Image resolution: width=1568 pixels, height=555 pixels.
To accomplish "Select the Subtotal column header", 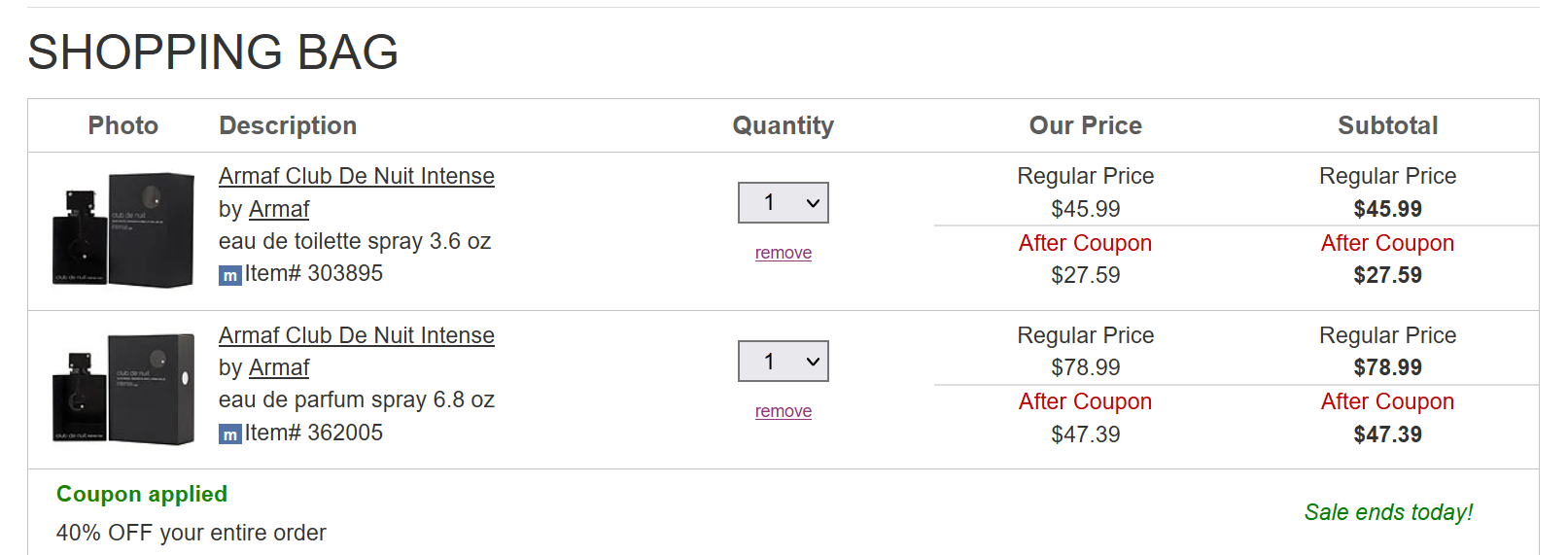I will pyautogui.click(x=1387, y=125).
